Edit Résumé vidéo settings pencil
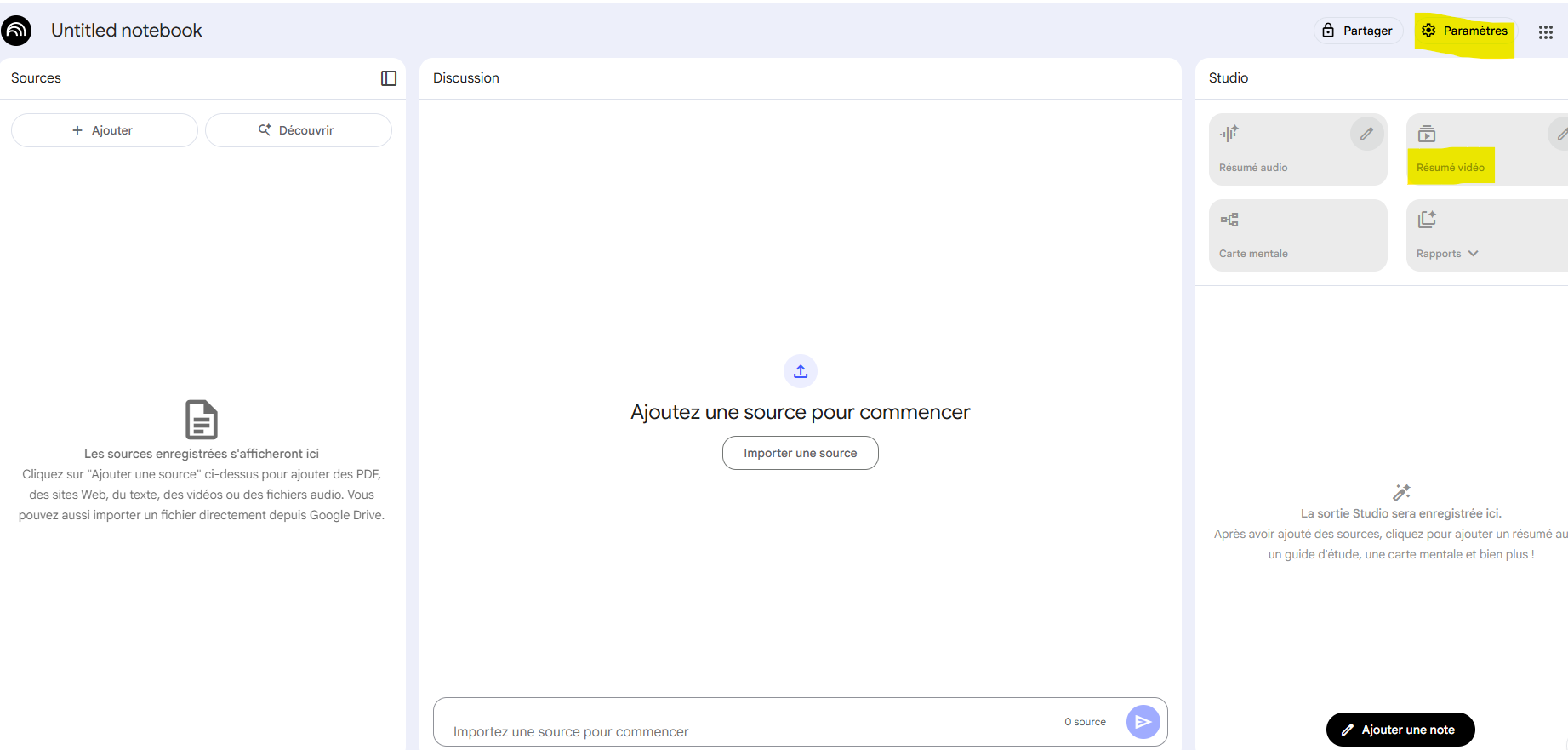Viewport: 1568px width, 750px height. [1560, 134]
